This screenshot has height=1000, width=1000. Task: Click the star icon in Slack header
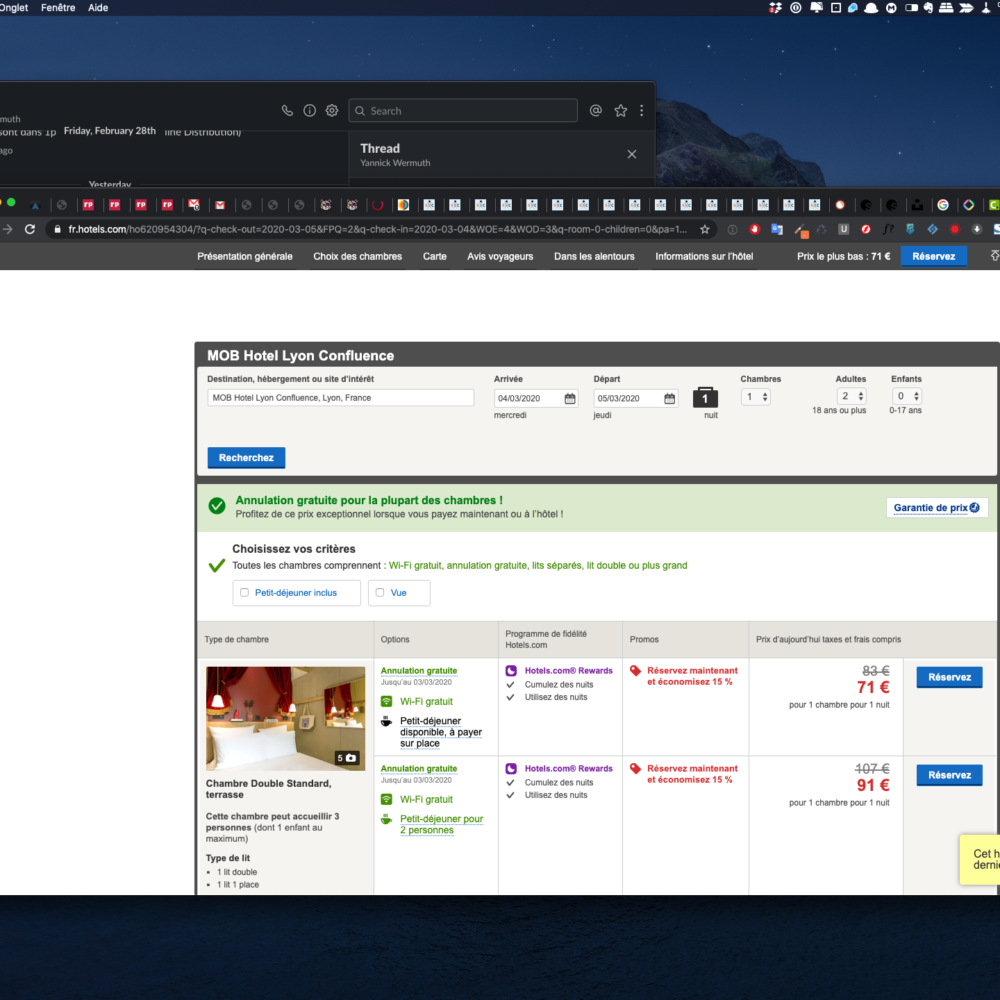(620, 111)
